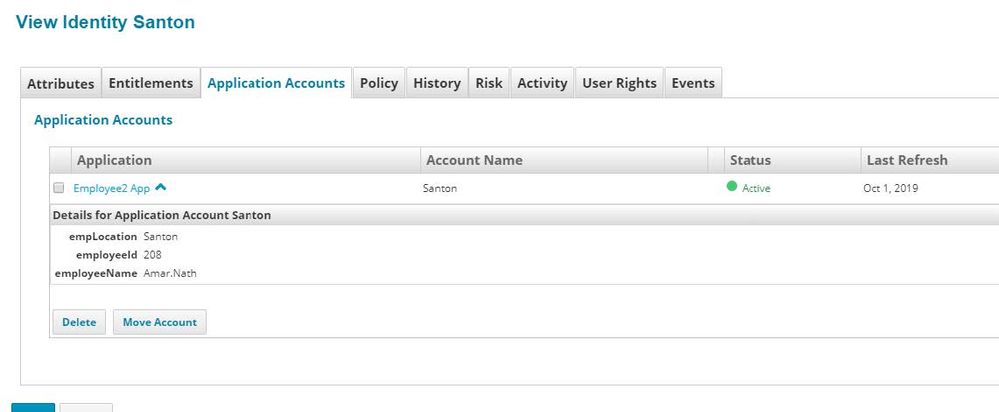Open the Risk tab

point(489,83)
